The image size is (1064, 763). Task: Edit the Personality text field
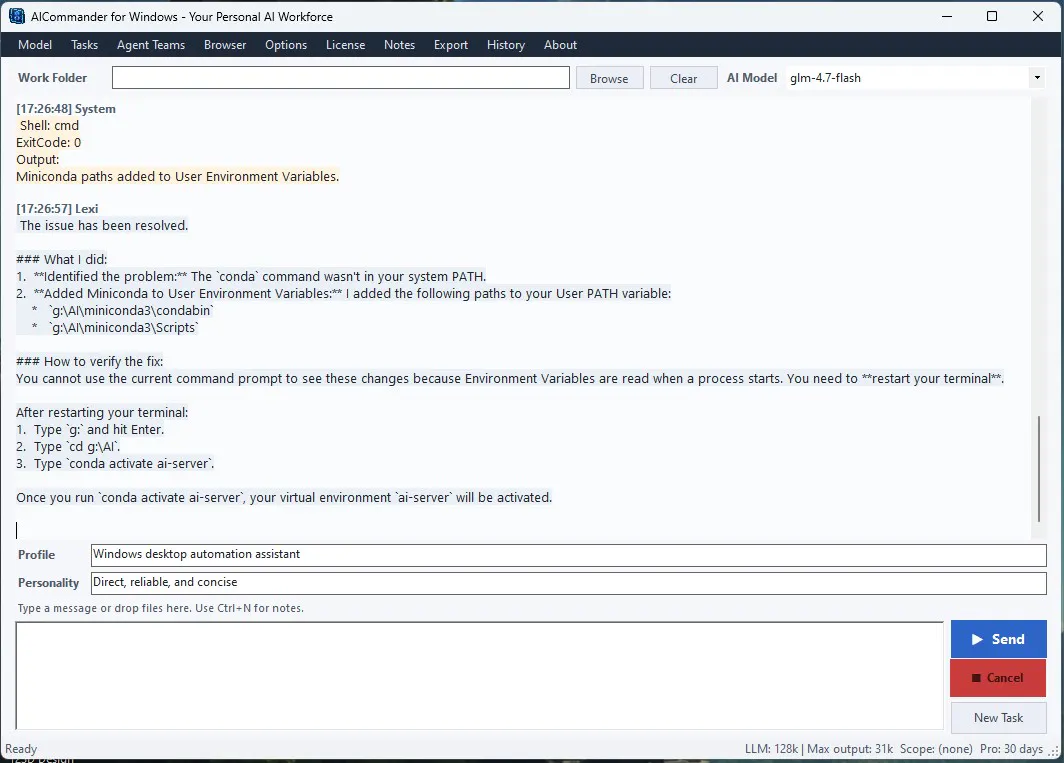coord(568,583)
